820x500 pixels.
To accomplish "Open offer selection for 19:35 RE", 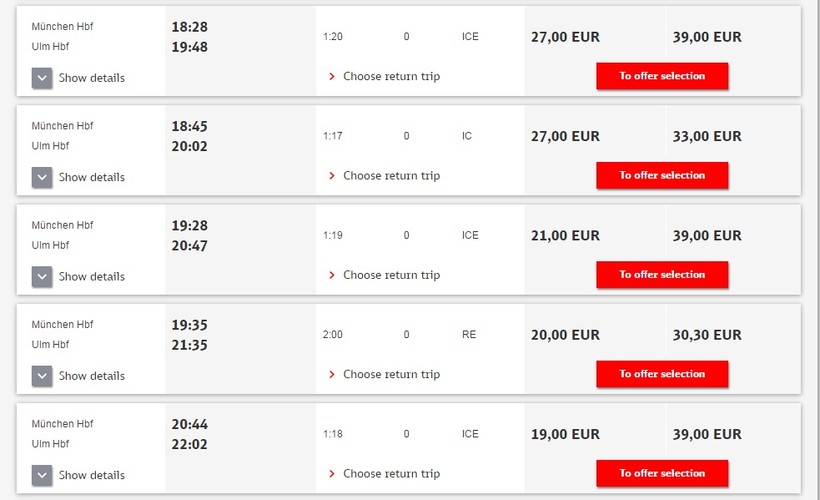I will click(x=662, y=374).
